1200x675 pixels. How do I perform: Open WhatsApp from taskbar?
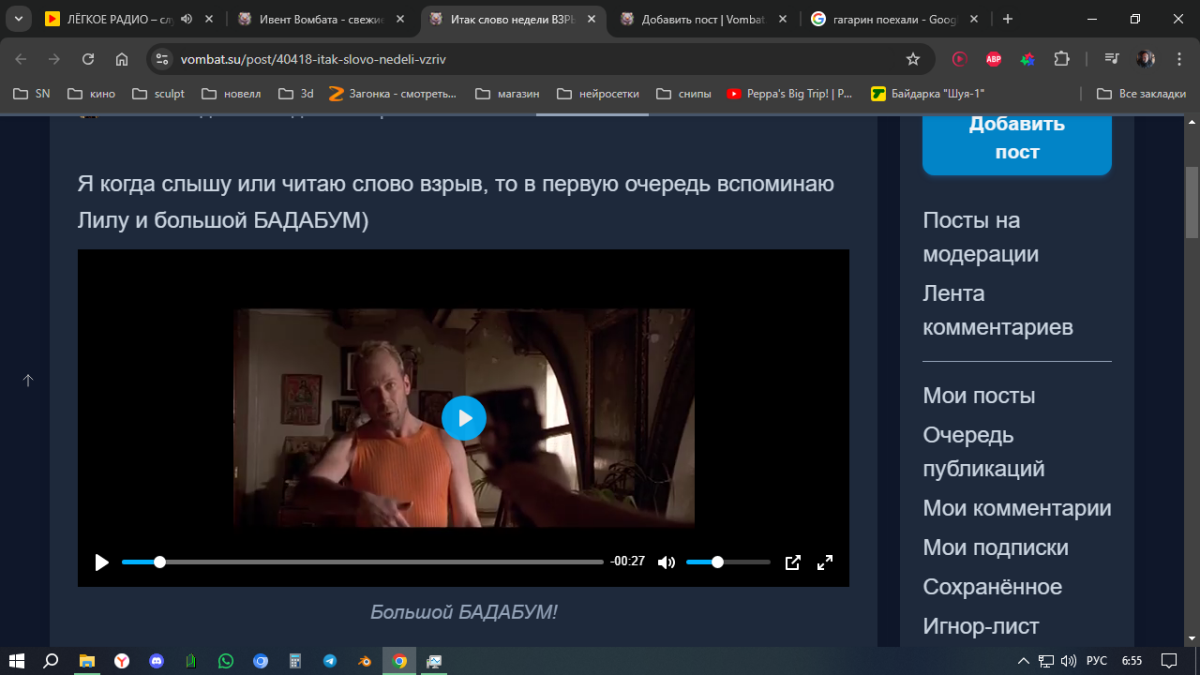click(x=225, y=661)
